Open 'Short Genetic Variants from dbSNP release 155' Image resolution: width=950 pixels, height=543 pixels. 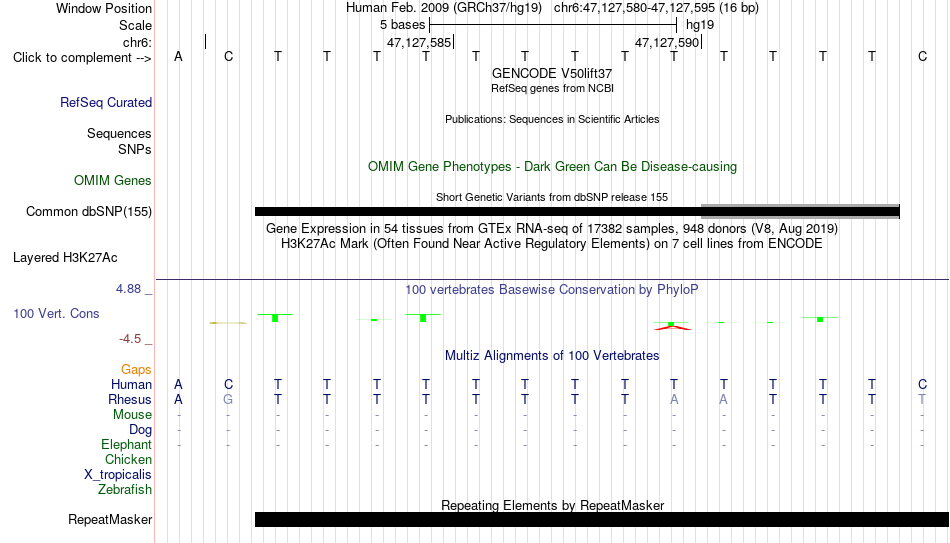coord(552,198)
